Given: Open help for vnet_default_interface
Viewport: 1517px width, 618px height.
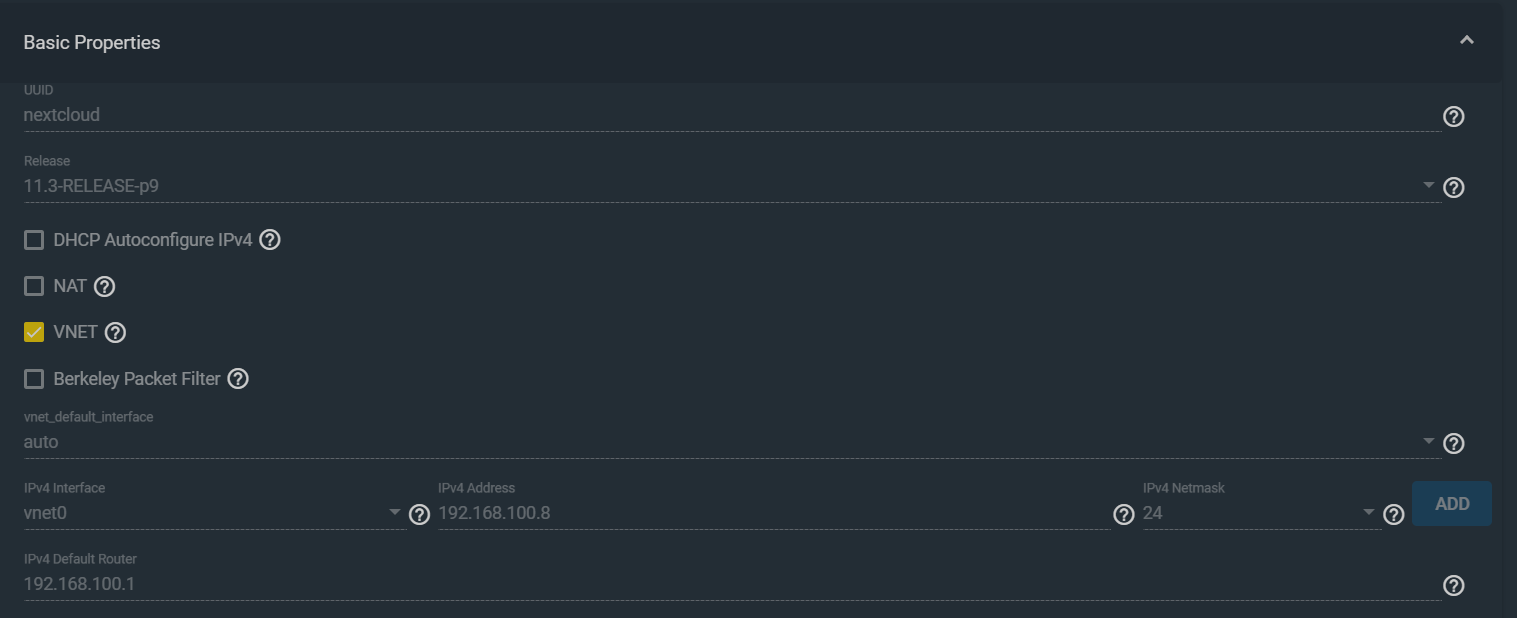Looking at the screenshot, I should pyautogui.click(x=1454, y=443).
